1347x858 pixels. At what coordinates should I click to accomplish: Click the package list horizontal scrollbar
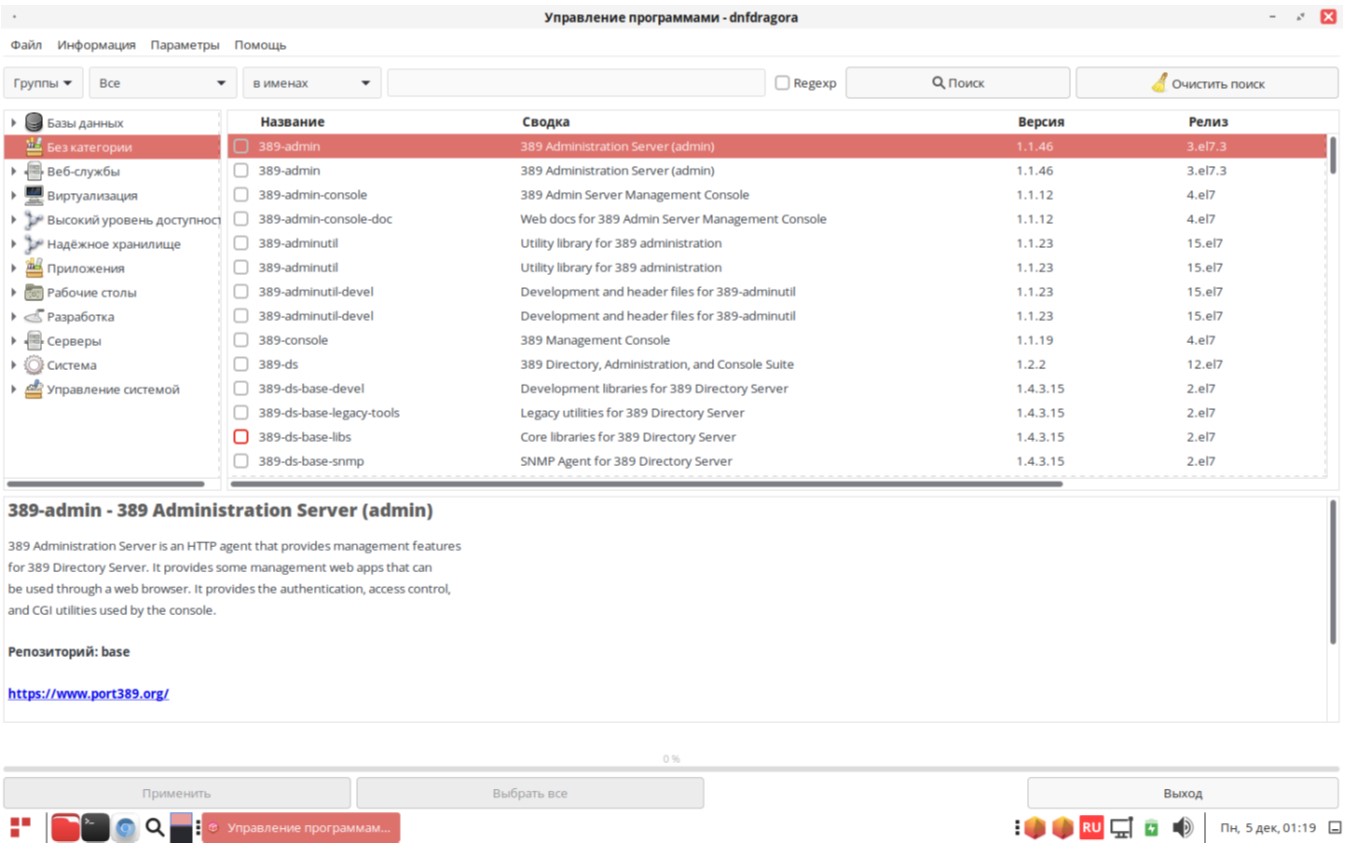pyautogui.click(x=646, y=484)
